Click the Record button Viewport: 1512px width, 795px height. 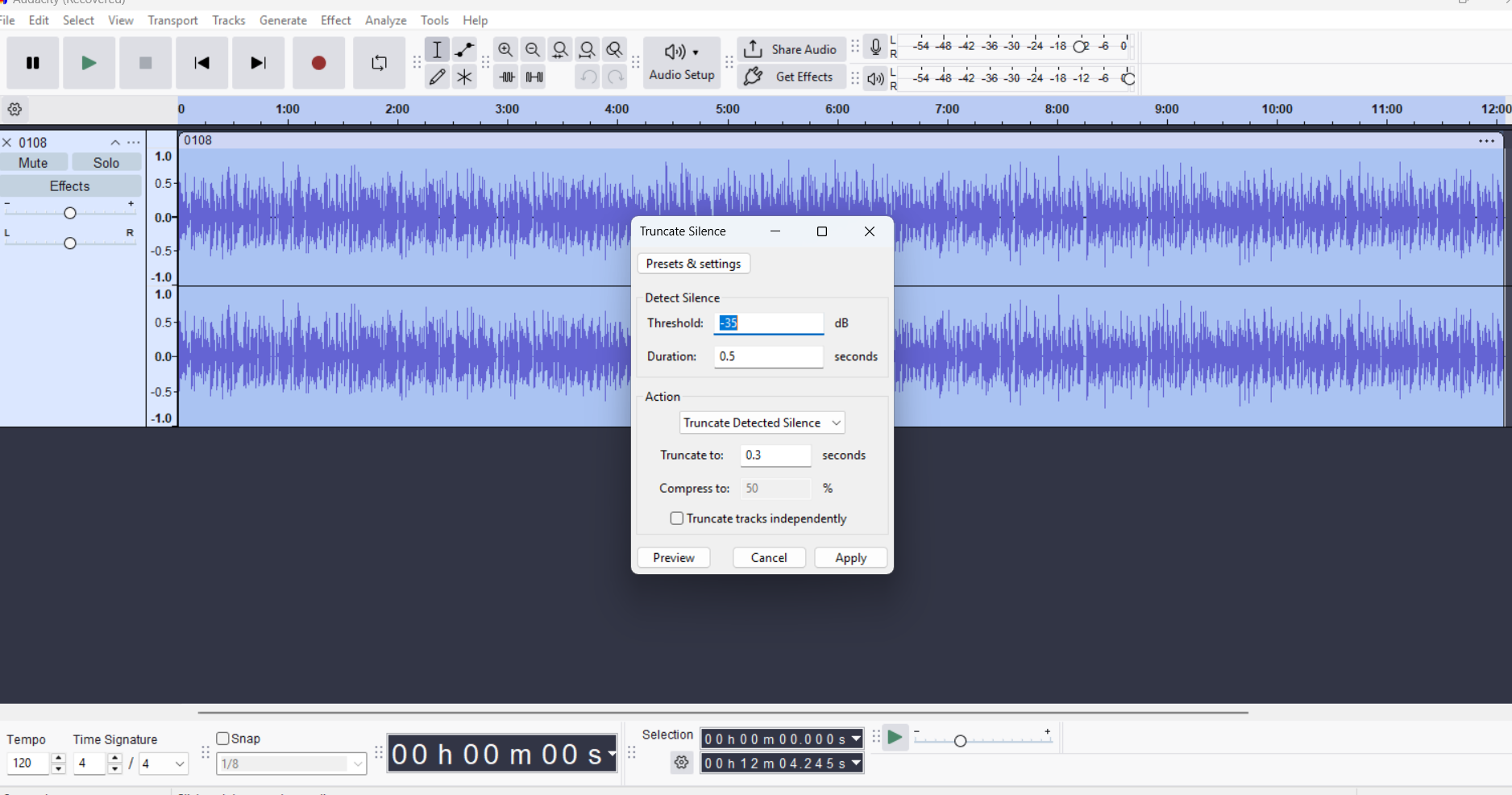tap(318, 63)
